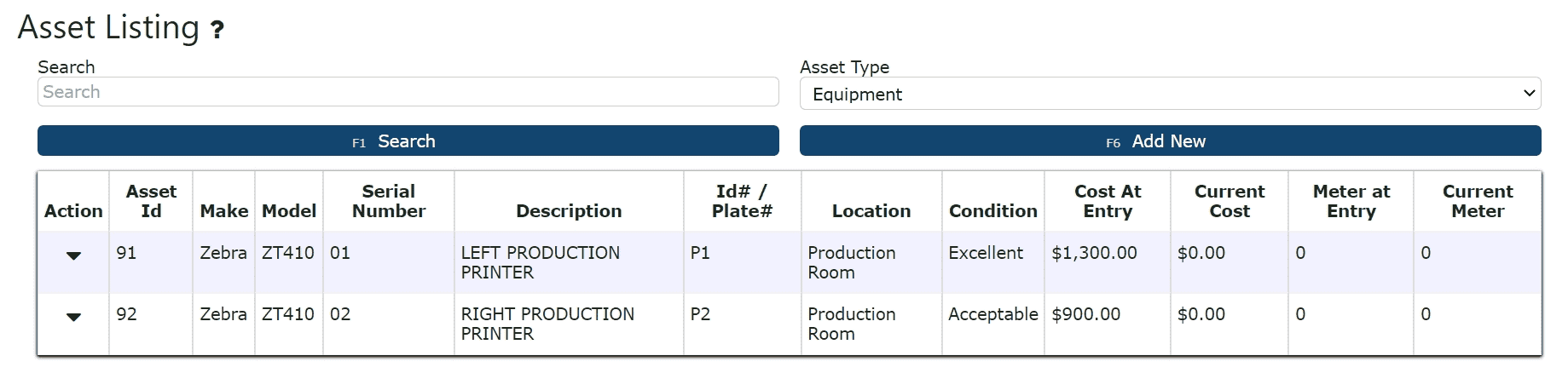This screenshot has height=373, width=1568.
Task: Sort by Meter at Entry column header
Action: [1351, 201]
